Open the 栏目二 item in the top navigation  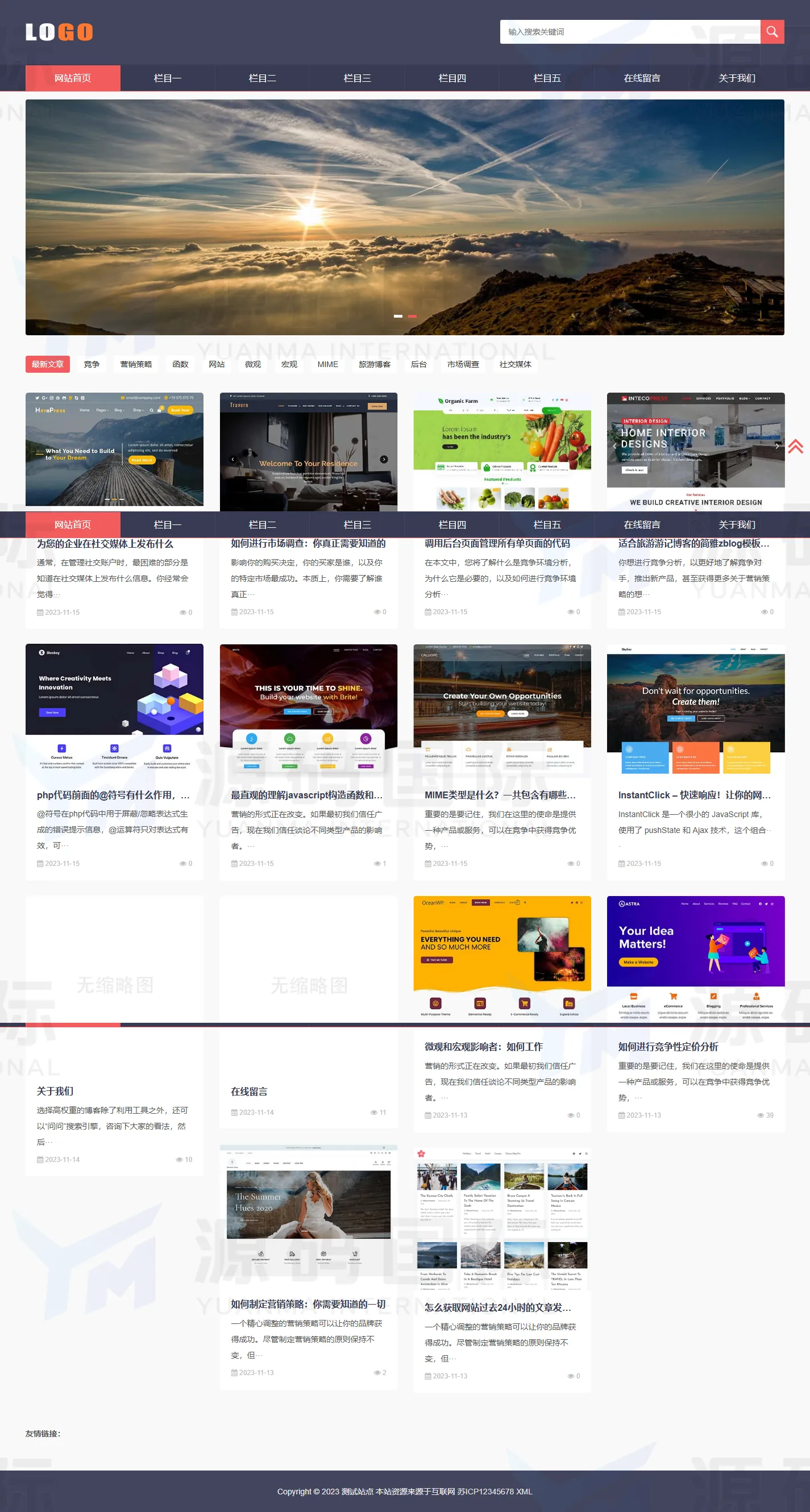coord(263,78)
